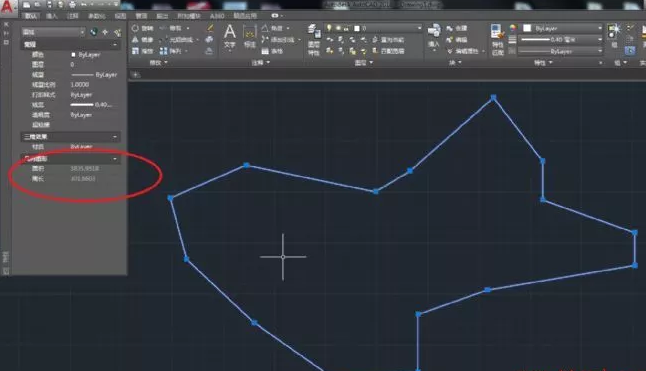This screenshot has width=646, height=371.
Task: Click Create block (创建) tool
Action: coord(456,28)
